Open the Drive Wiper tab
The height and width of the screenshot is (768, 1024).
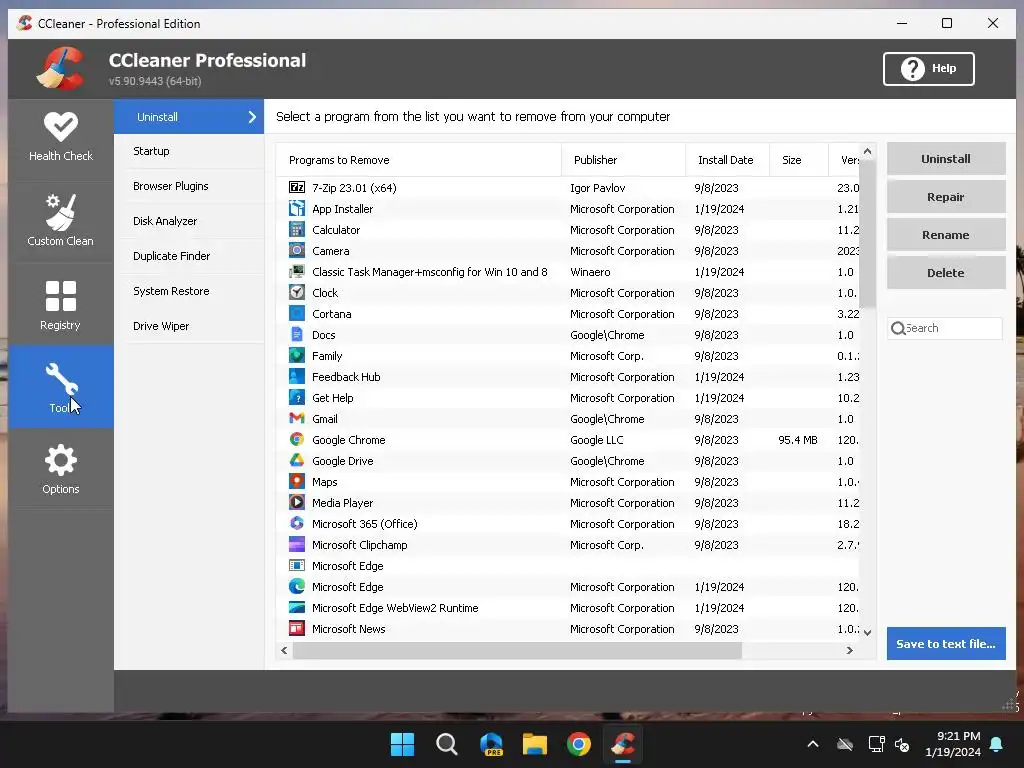[189, 326]
